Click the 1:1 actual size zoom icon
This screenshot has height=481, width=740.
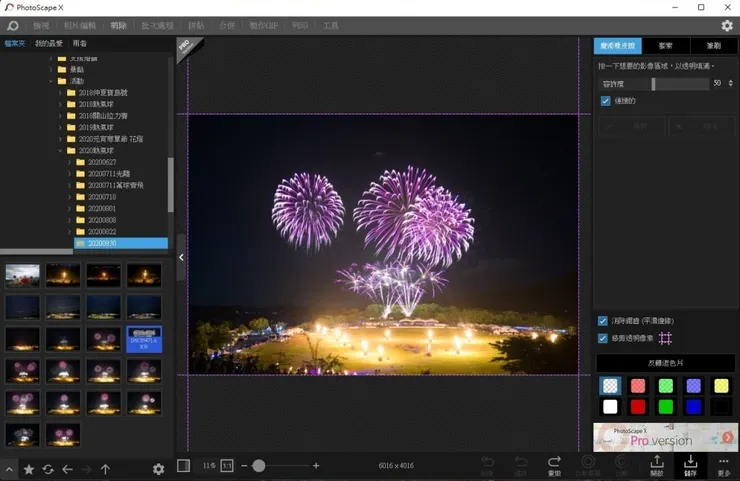[x=227, y=466]
